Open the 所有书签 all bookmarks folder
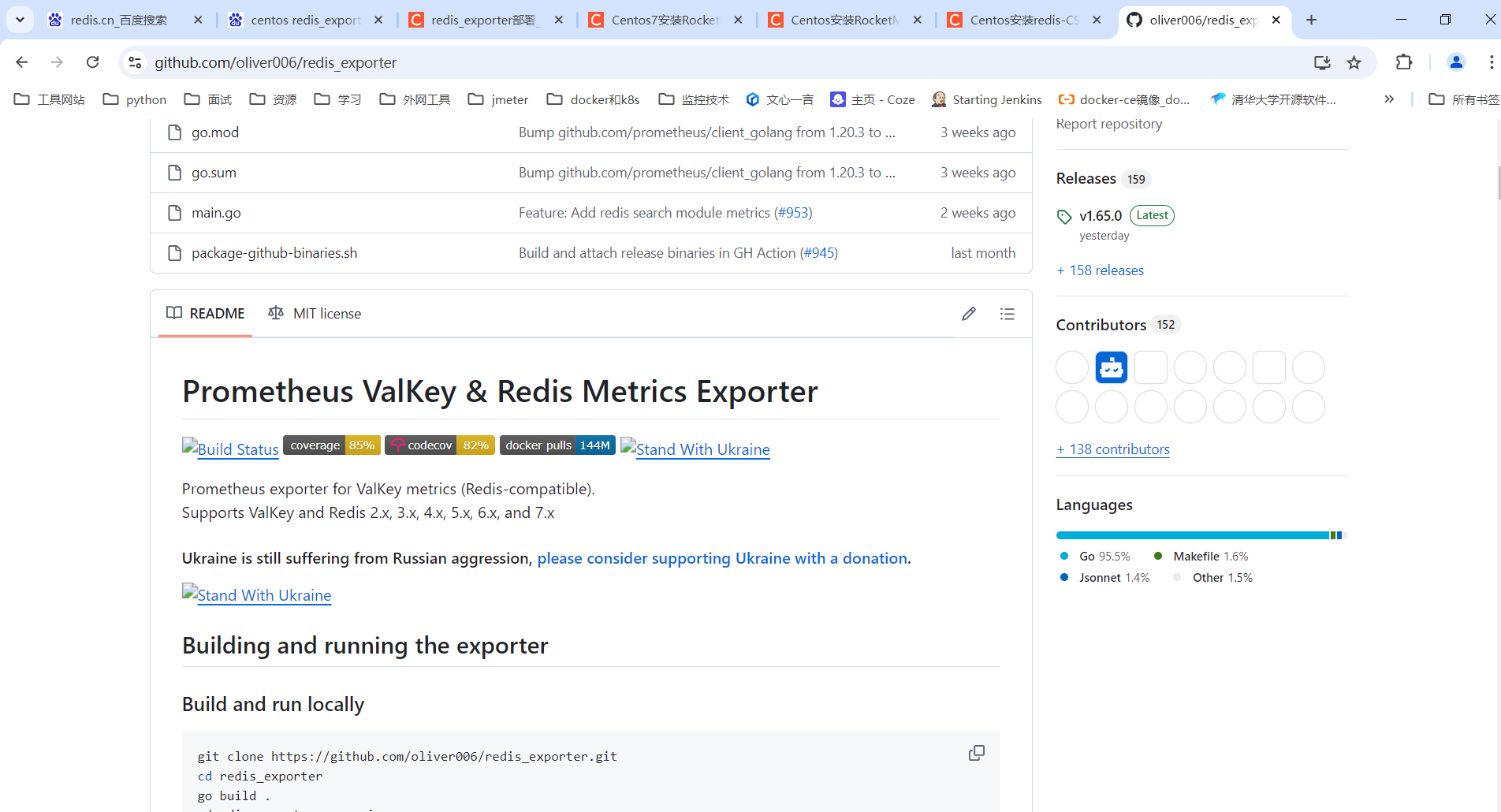Screen dimensions: 1501x812 [1464, 99]
